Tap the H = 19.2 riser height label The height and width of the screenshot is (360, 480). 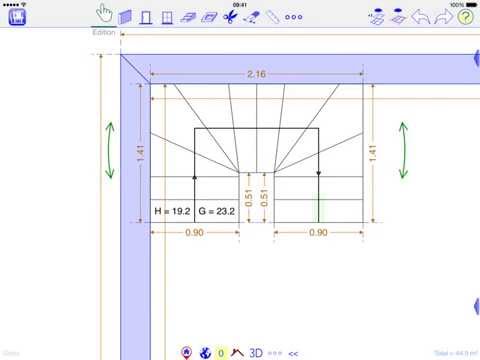[x=172, y=211]
